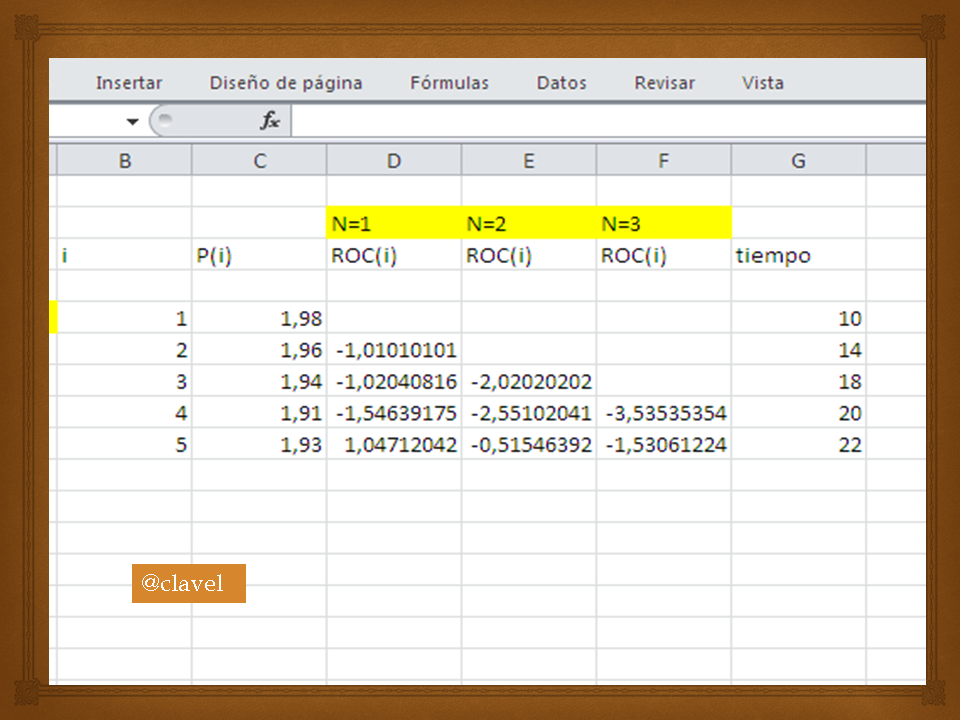Click inside the formula bar input
960x720 pixels.
pos(609,121)
